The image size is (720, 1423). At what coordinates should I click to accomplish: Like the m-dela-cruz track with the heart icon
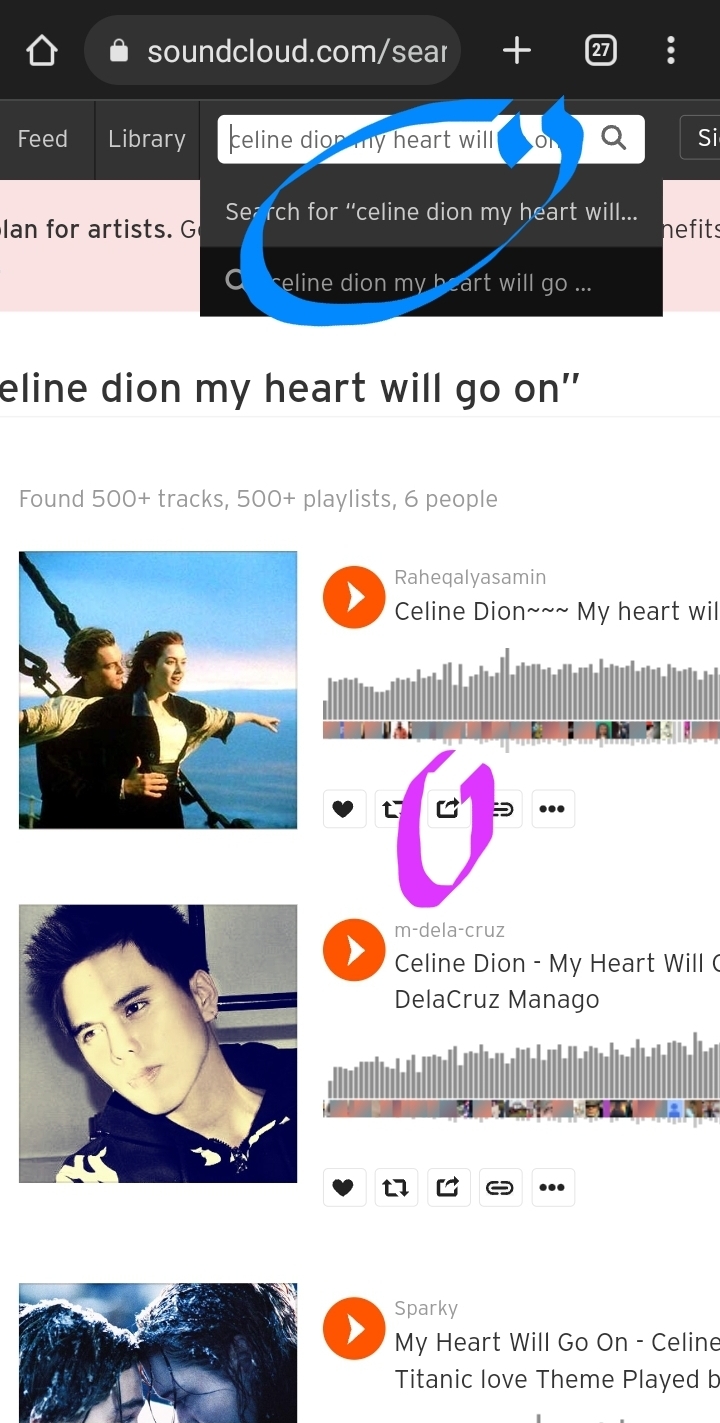343,1187
